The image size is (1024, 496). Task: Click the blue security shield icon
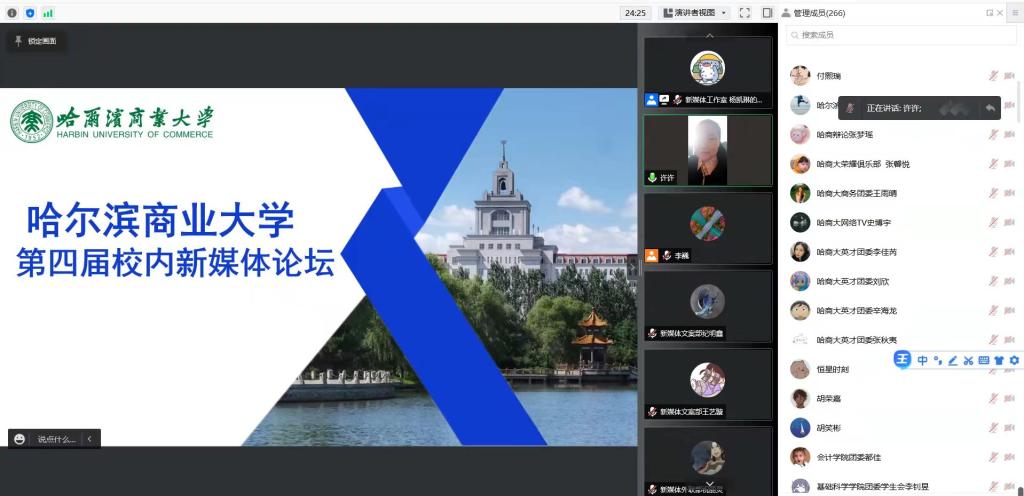[29, 12]
